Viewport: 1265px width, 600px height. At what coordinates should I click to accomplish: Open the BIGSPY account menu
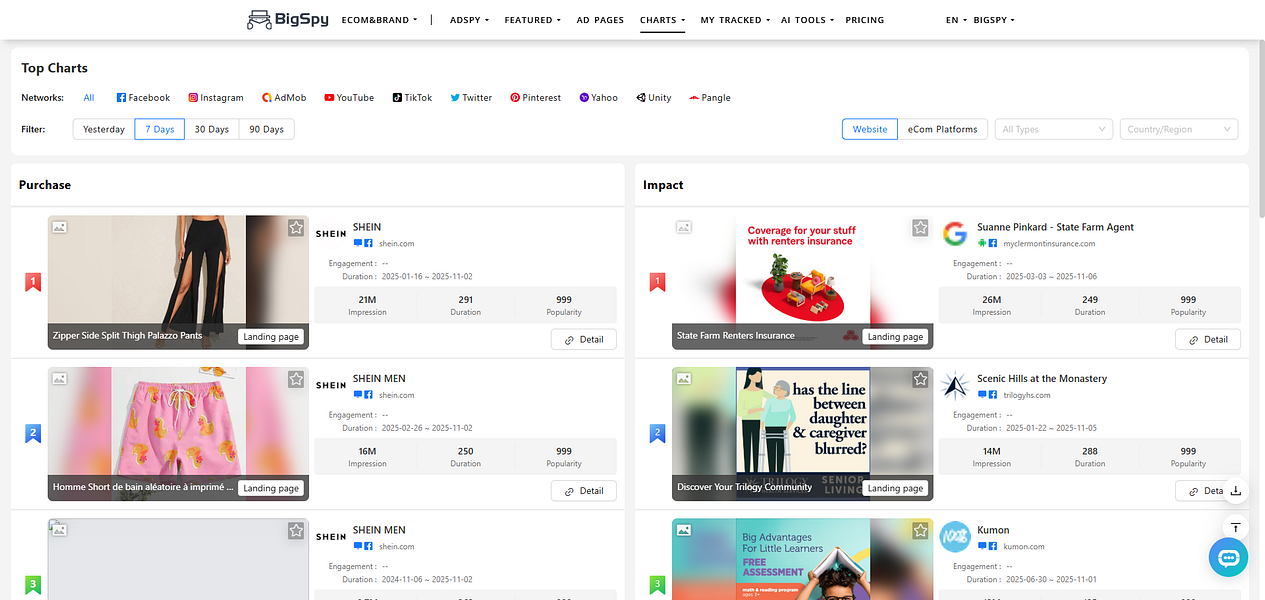click(994, 20)
